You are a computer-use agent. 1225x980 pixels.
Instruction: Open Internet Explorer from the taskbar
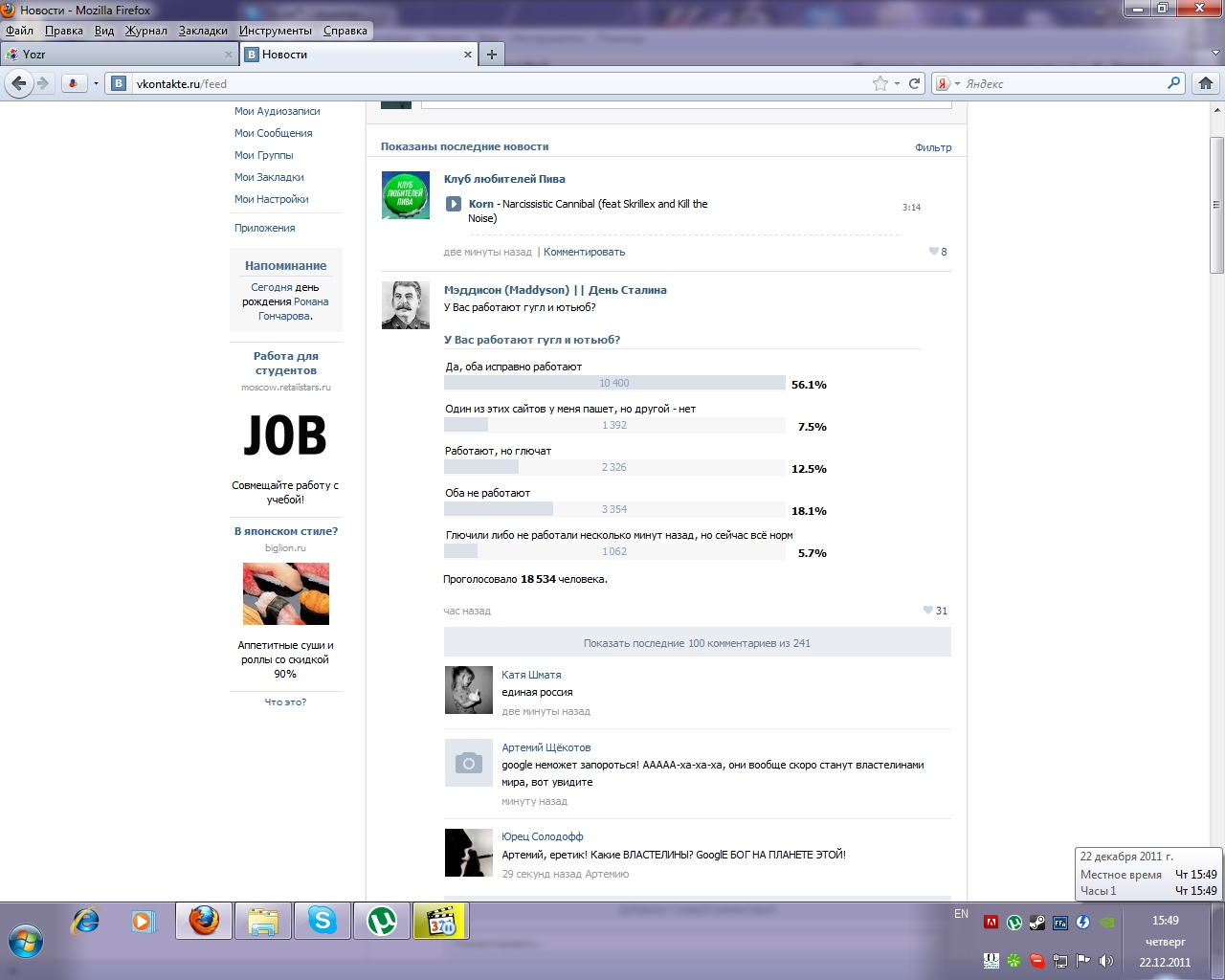[x=86, y=921]
